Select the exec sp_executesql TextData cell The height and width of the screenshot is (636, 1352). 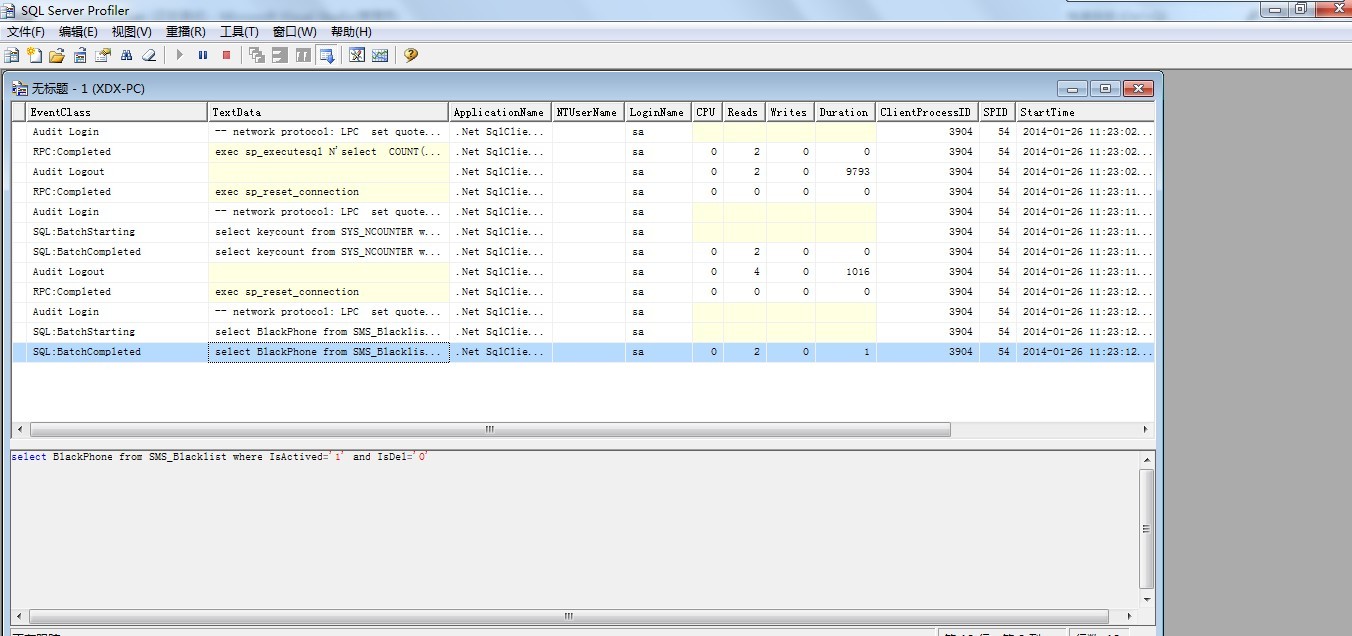tap(329, 152)
